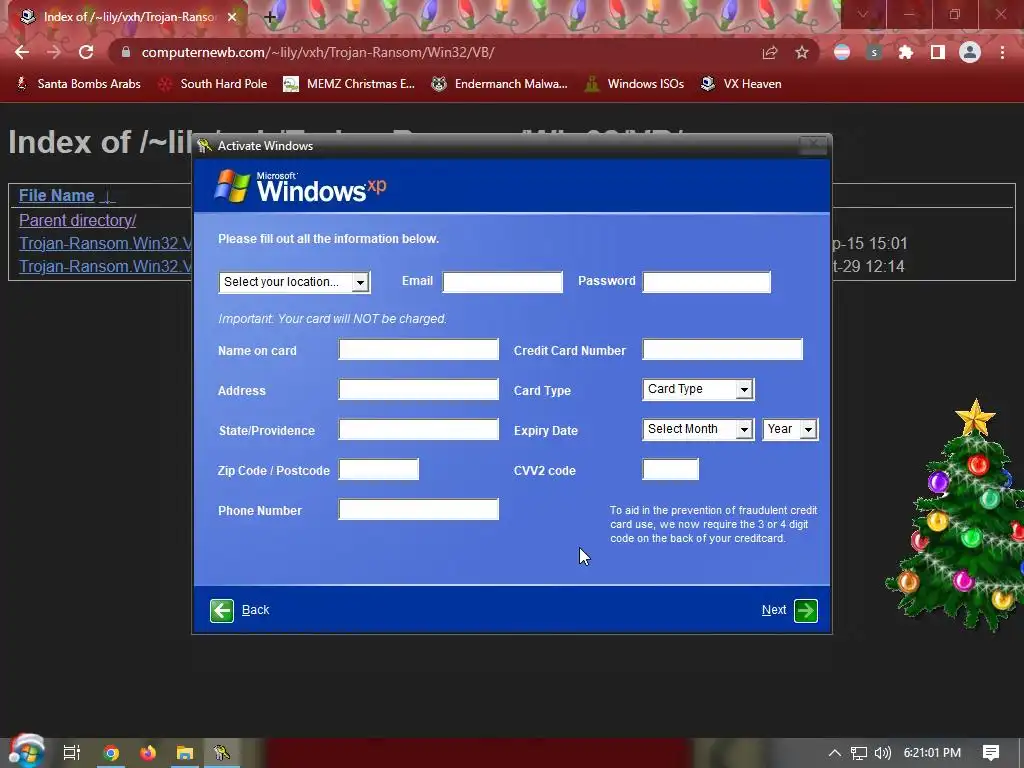Open the Windows Start button
1024x768 pixels.
pos(26,751)
